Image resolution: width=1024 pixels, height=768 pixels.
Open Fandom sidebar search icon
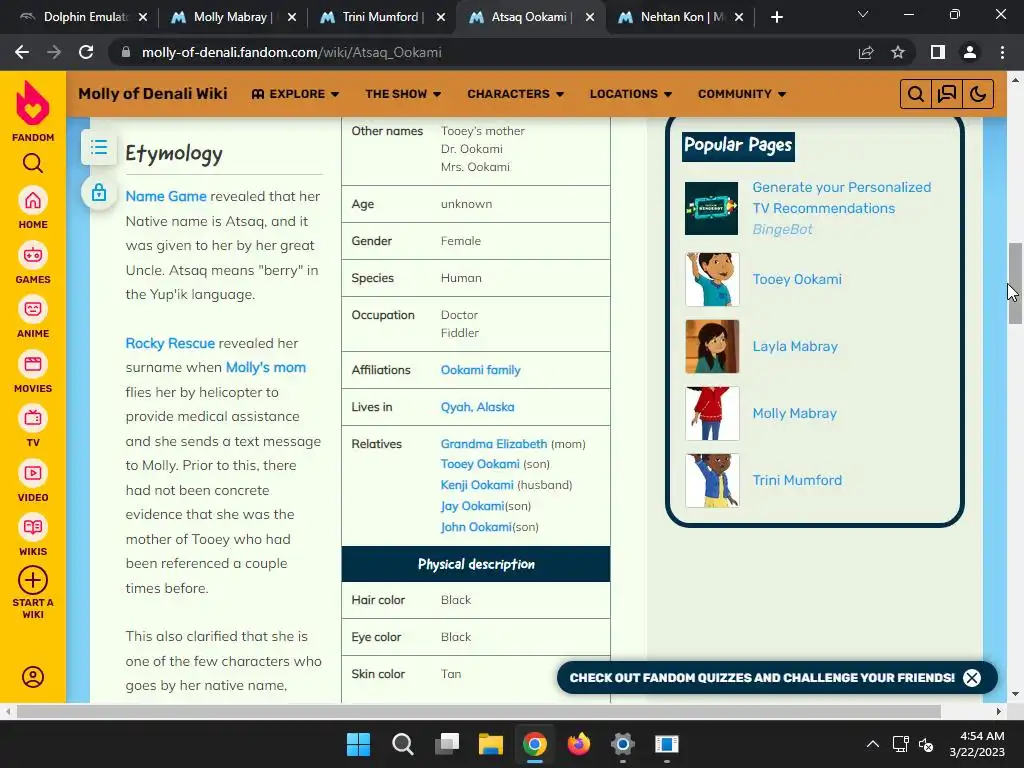pos(33,163)
